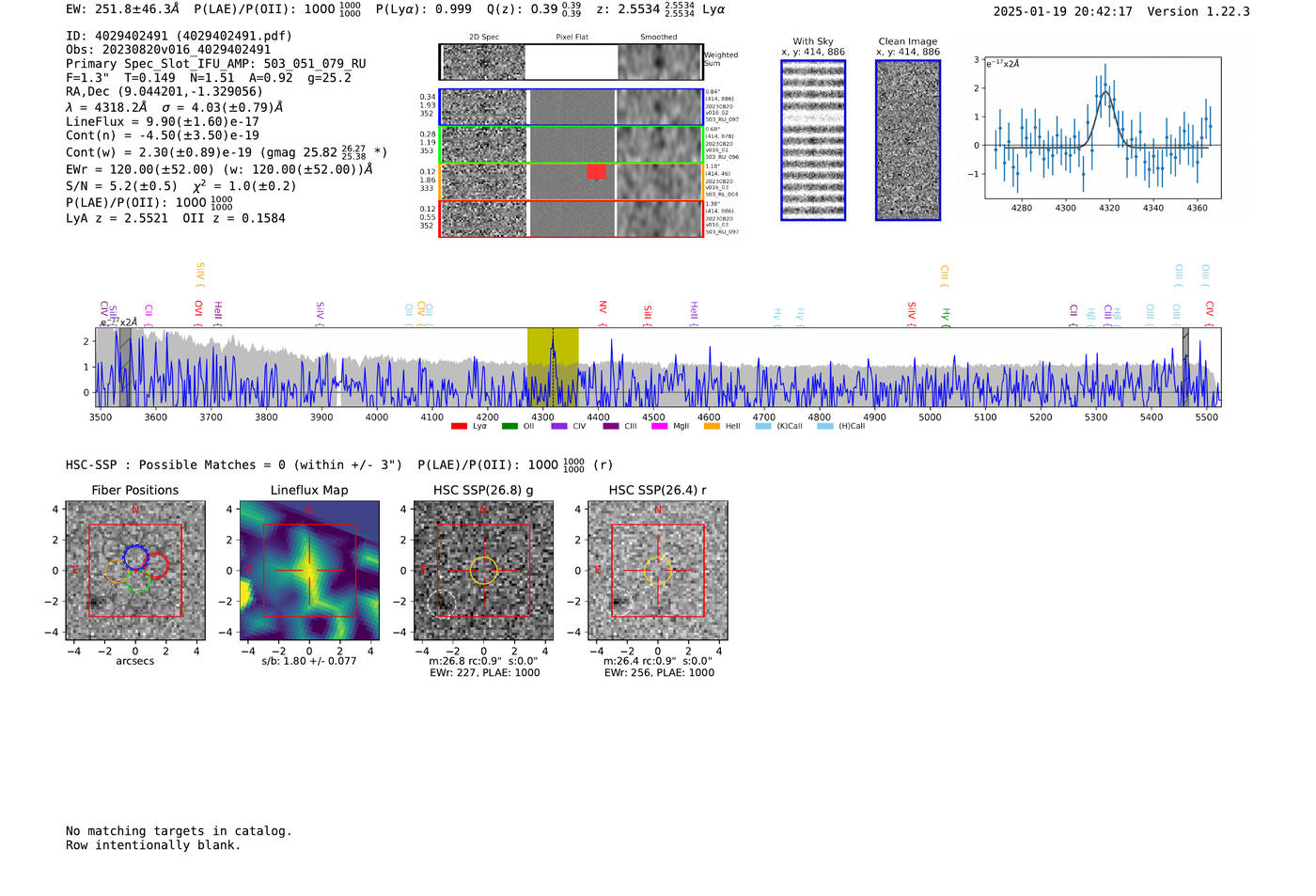Click the EWr: 256, PLAE: 1000 caption
The width and height of the screenshot is (1316, 896).
(659, 673)
